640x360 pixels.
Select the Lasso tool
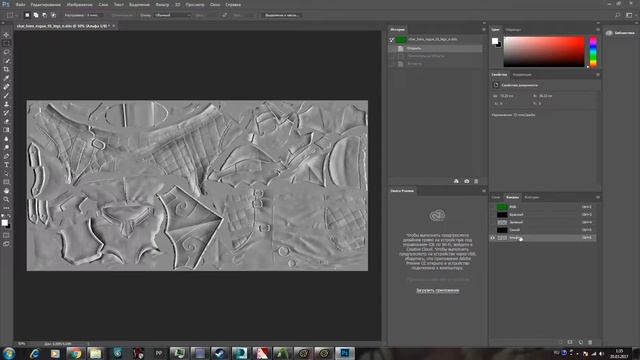click(6, 52)
